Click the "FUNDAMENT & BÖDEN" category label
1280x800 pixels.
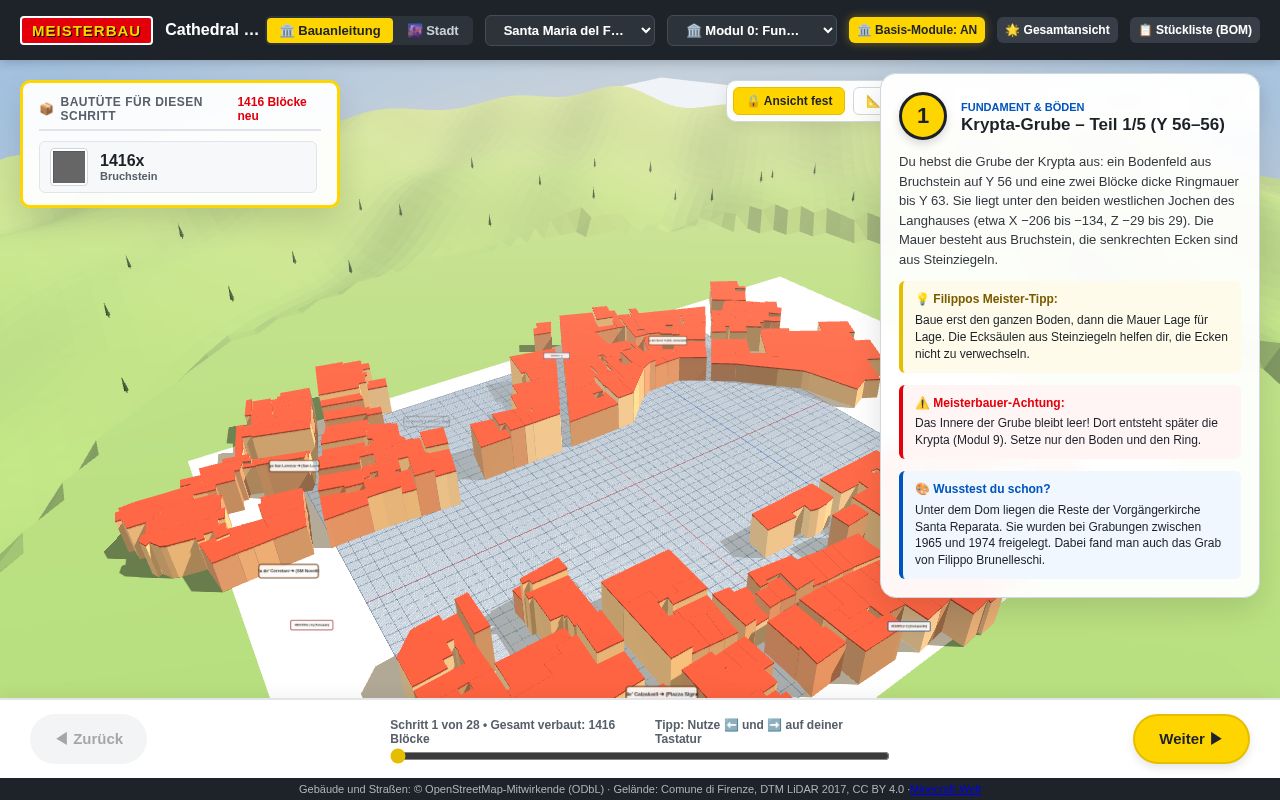click(1022, 107)
